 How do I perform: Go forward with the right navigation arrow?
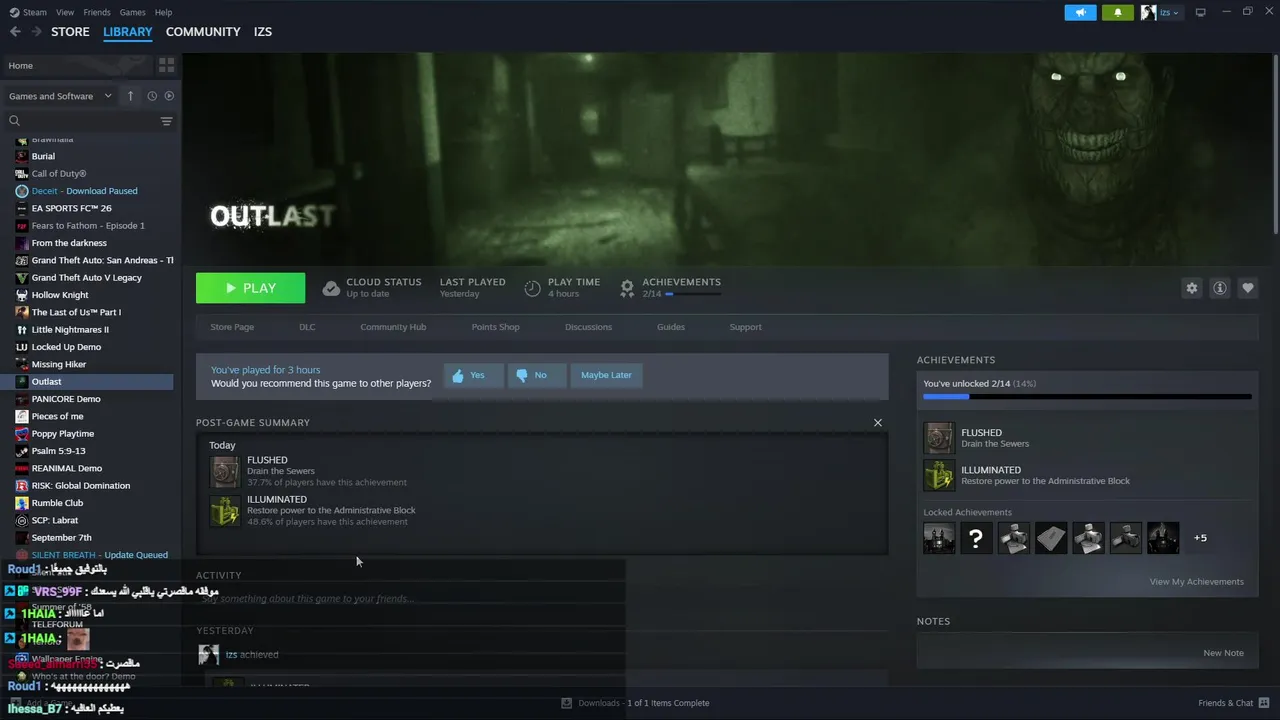coord(36,32)
